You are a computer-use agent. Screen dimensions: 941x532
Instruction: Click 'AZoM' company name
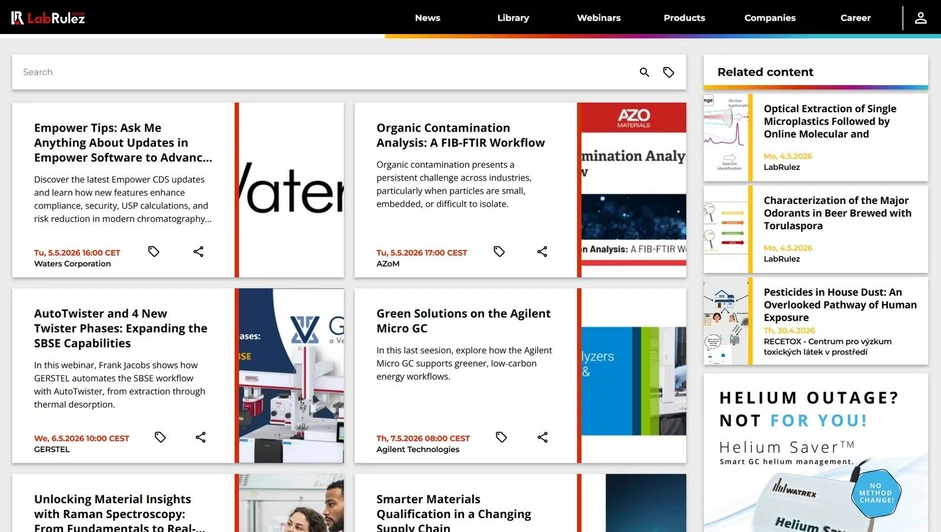pyautogui.click(x=388, y=264)
